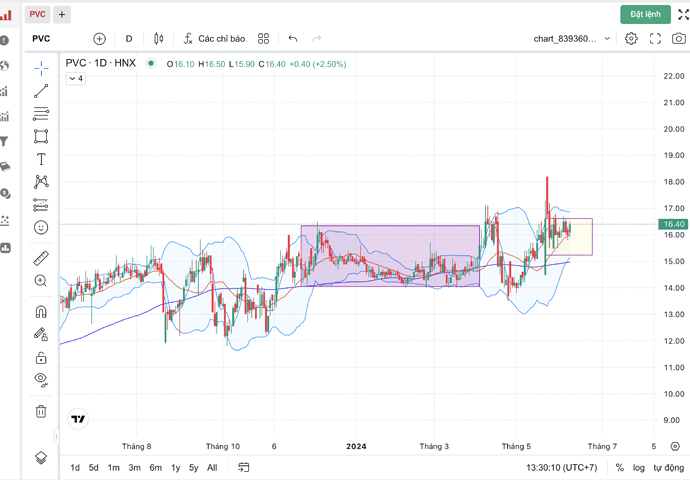Toggle lock all drawing tools
The width and height of the screenshot is (690, 480).
tap(41, 357)
